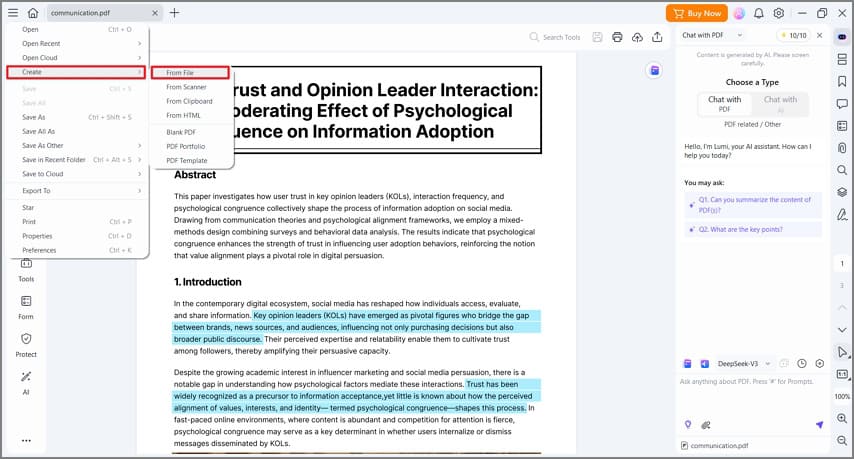This screenshot has width=854, height=459.
Task: Focus the Ask anything about PDF input
Action: pyautogui.click(x=754, y=395)
